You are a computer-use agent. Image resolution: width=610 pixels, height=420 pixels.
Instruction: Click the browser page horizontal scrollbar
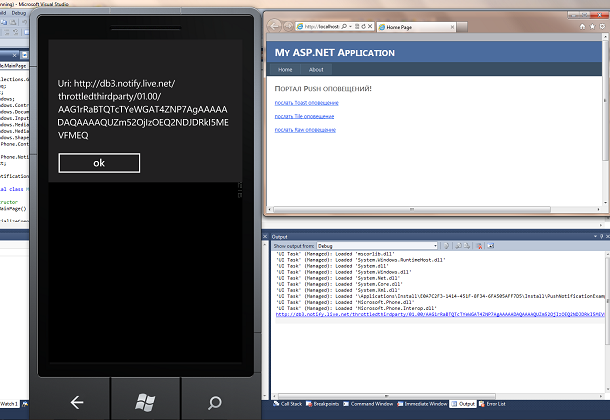point(412,209)
